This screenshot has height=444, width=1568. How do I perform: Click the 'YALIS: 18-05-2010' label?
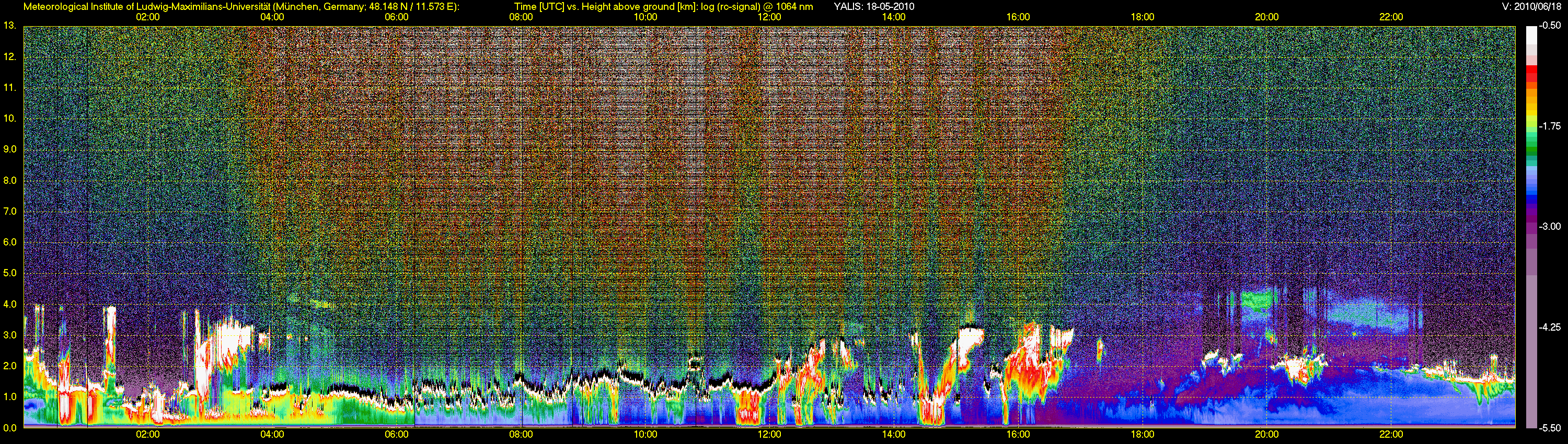[x=874, y=7]
